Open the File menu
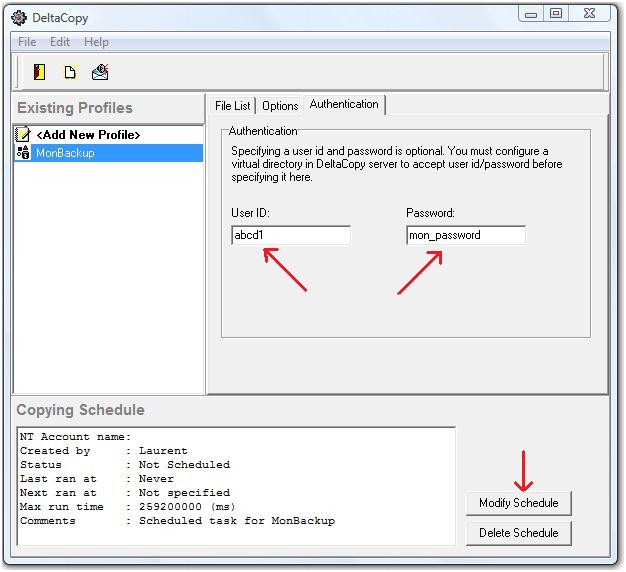The image size is (626, 572). [x=27, y=42]
